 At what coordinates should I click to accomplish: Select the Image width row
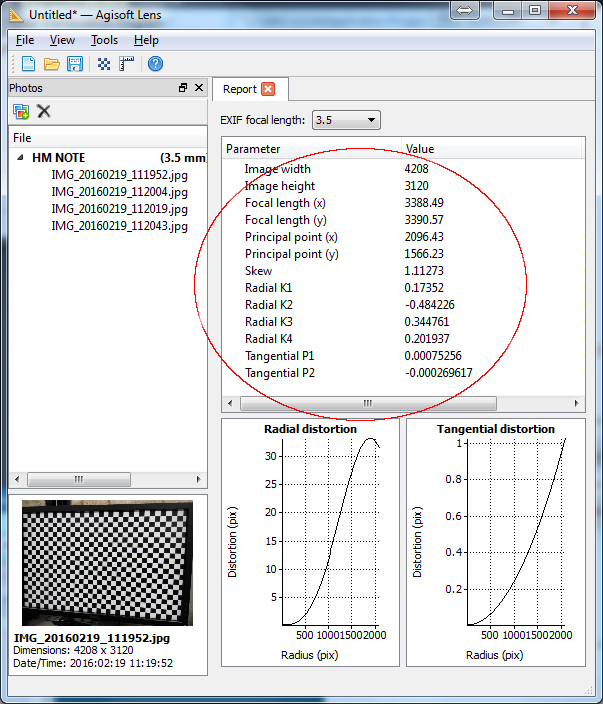[403, 169]
